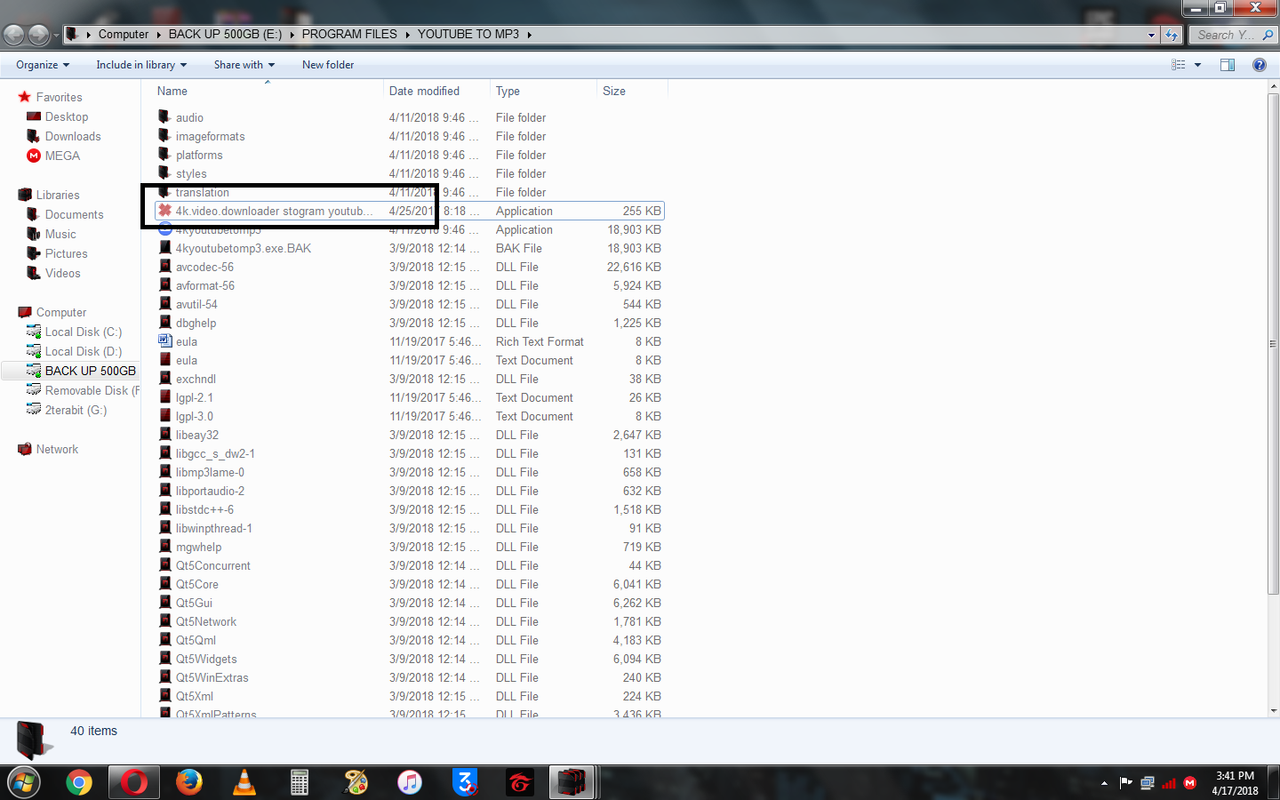Open Calculator from the taskbar
This screenshot has height=800, width=1280.
[x=298, y=782]
